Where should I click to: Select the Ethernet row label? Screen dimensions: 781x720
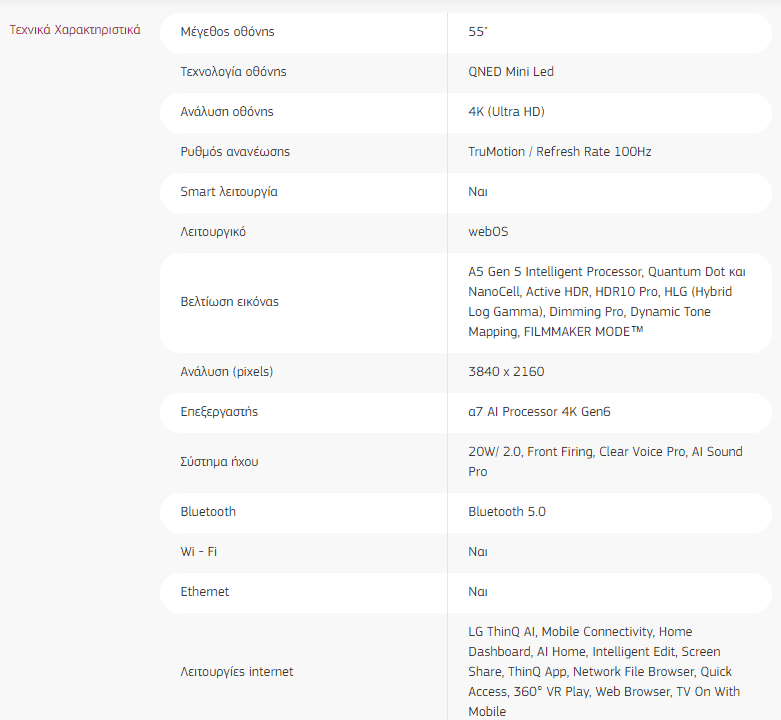(205, 592)
